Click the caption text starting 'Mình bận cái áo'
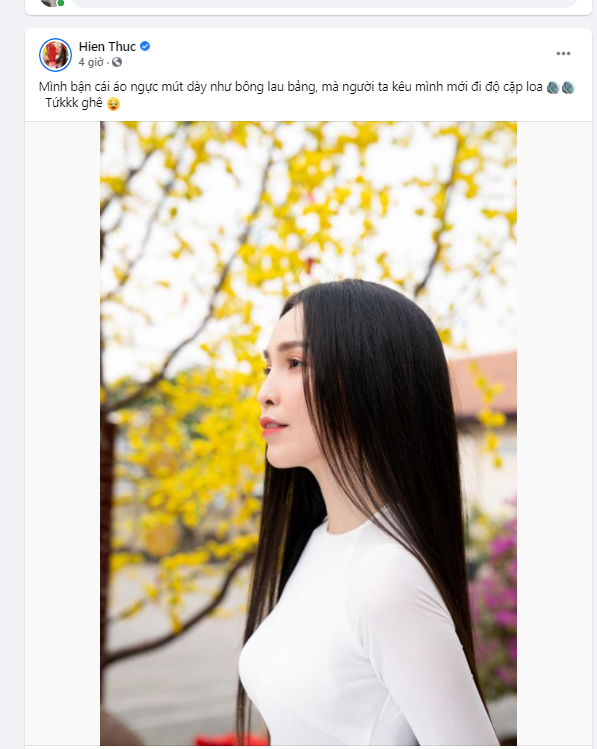The width and height of the screenshot is (597, 749). pos(290,87)
